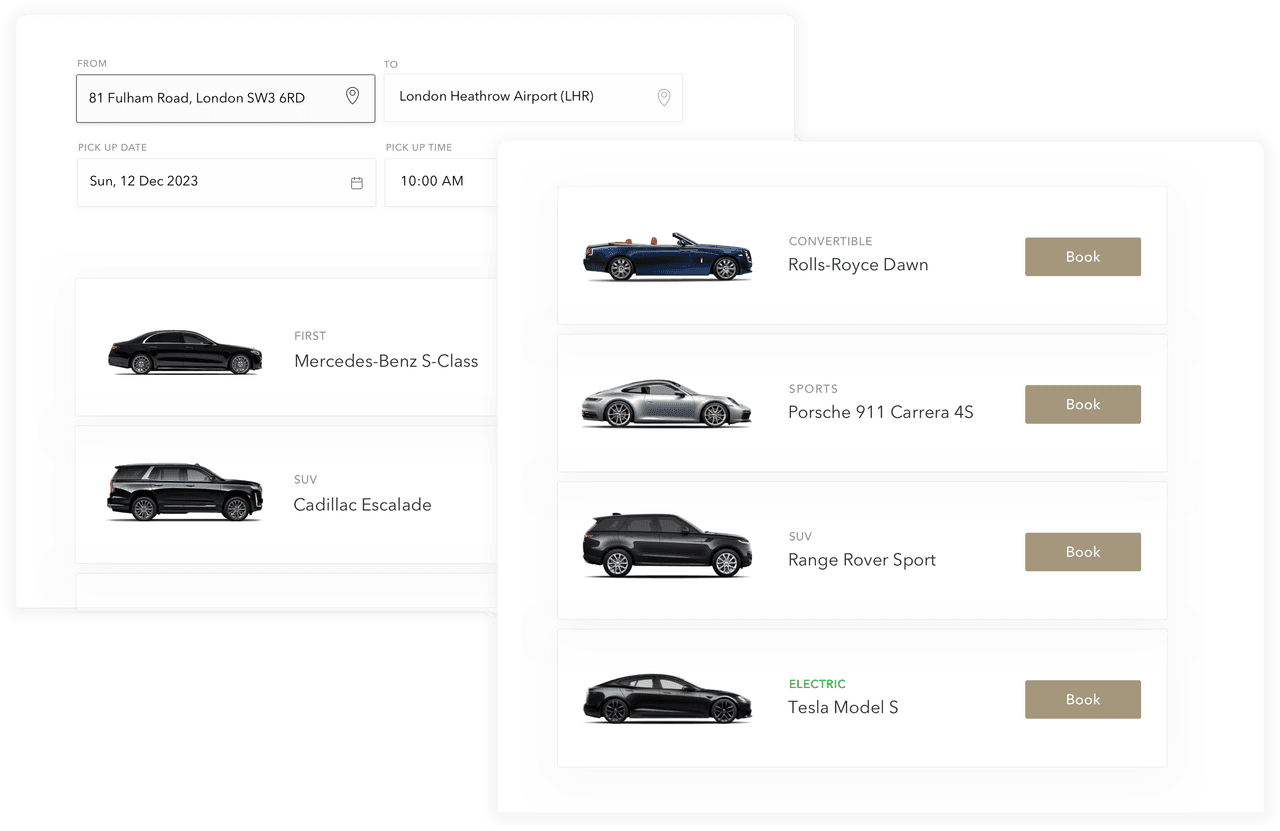Viewport: 1280px width, 831px height.
Task: Book the Rolls-Royce Dawn
Action: 1082,257
